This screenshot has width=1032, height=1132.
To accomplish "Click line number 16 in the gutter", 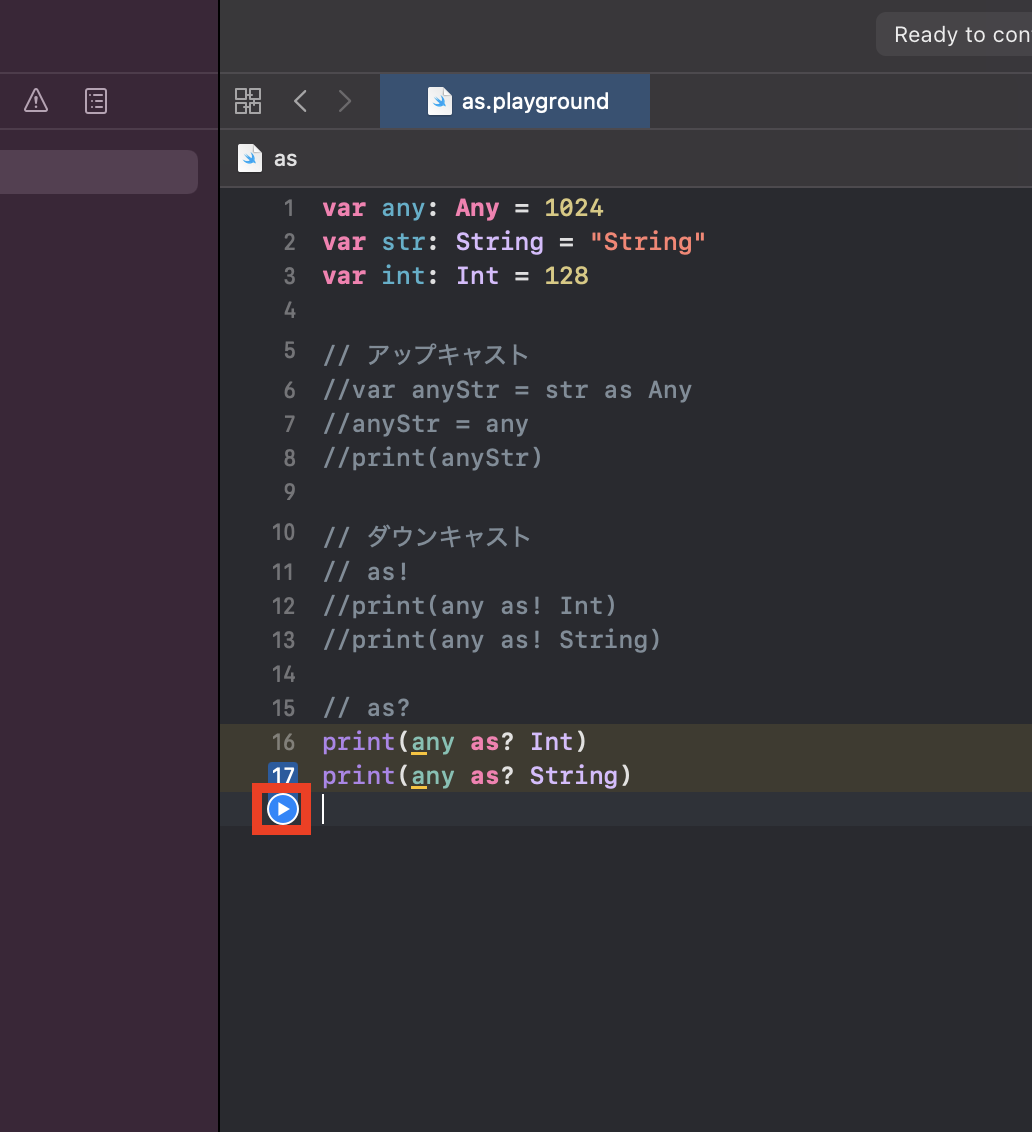I will (x=283, y=741).
